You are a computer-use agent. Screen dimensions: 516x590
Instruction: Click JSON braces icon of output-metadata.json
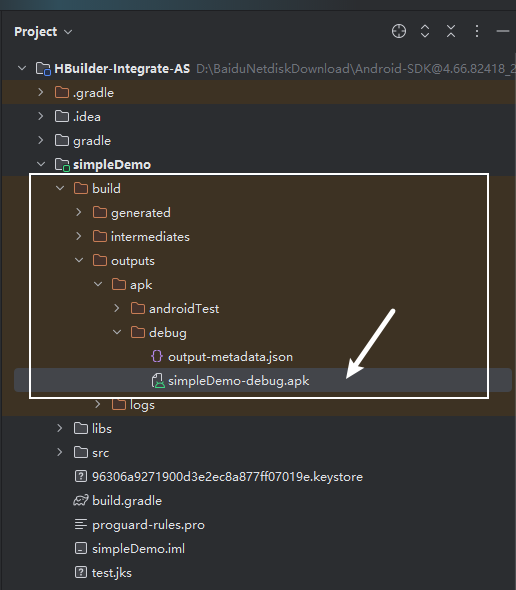coord(157,356)
